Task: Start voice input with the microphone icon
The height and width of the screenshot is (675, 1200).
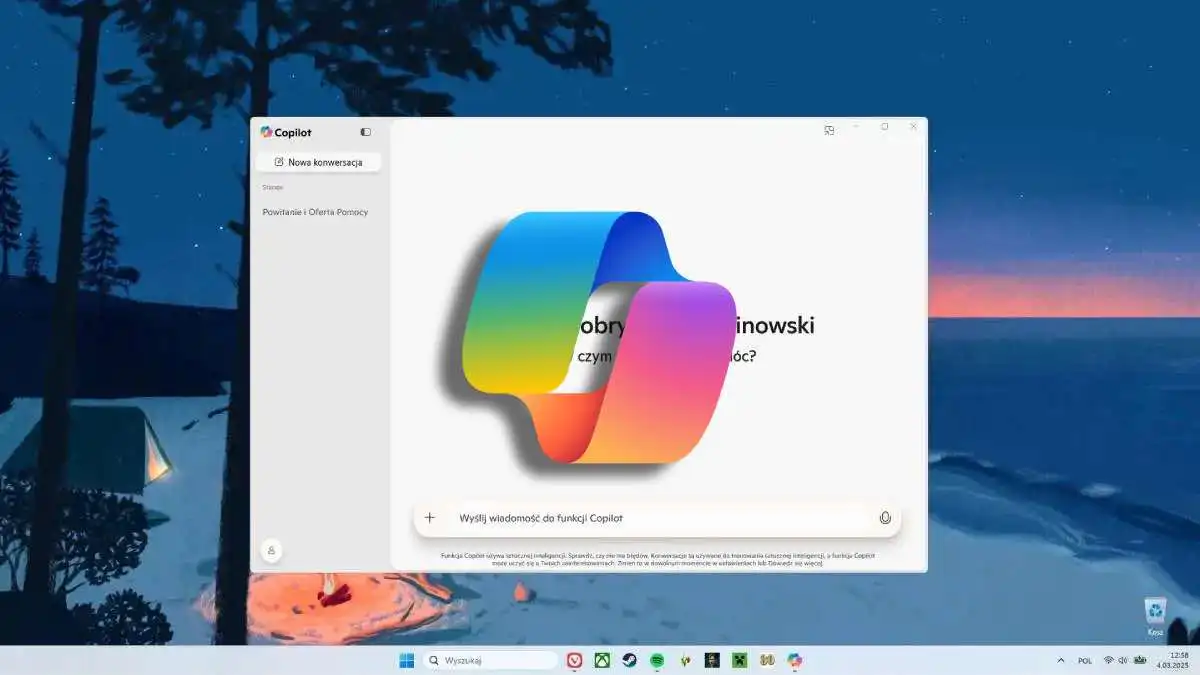Action: 886,517
